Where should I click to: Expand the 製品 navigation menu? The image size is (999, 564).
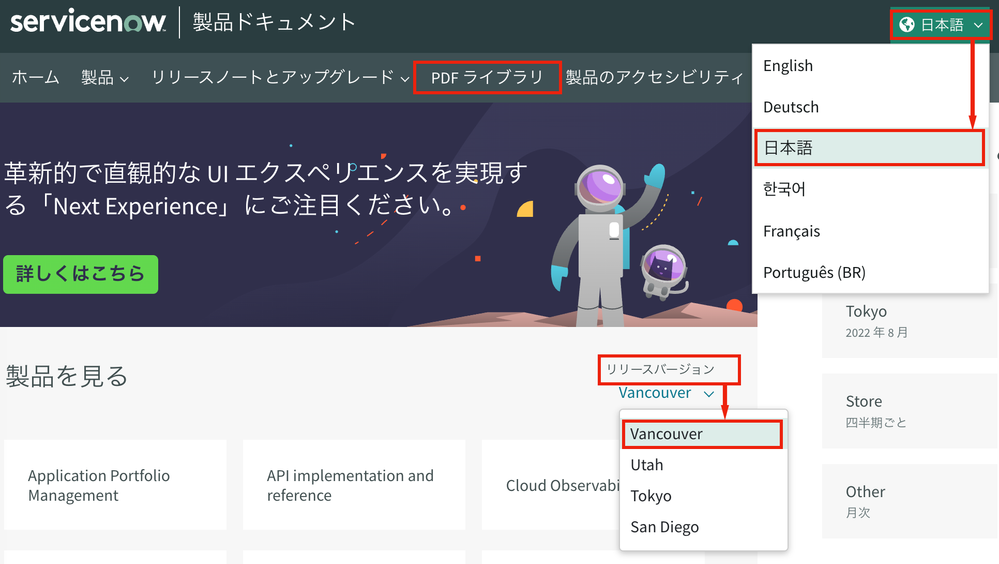point(104,78)
